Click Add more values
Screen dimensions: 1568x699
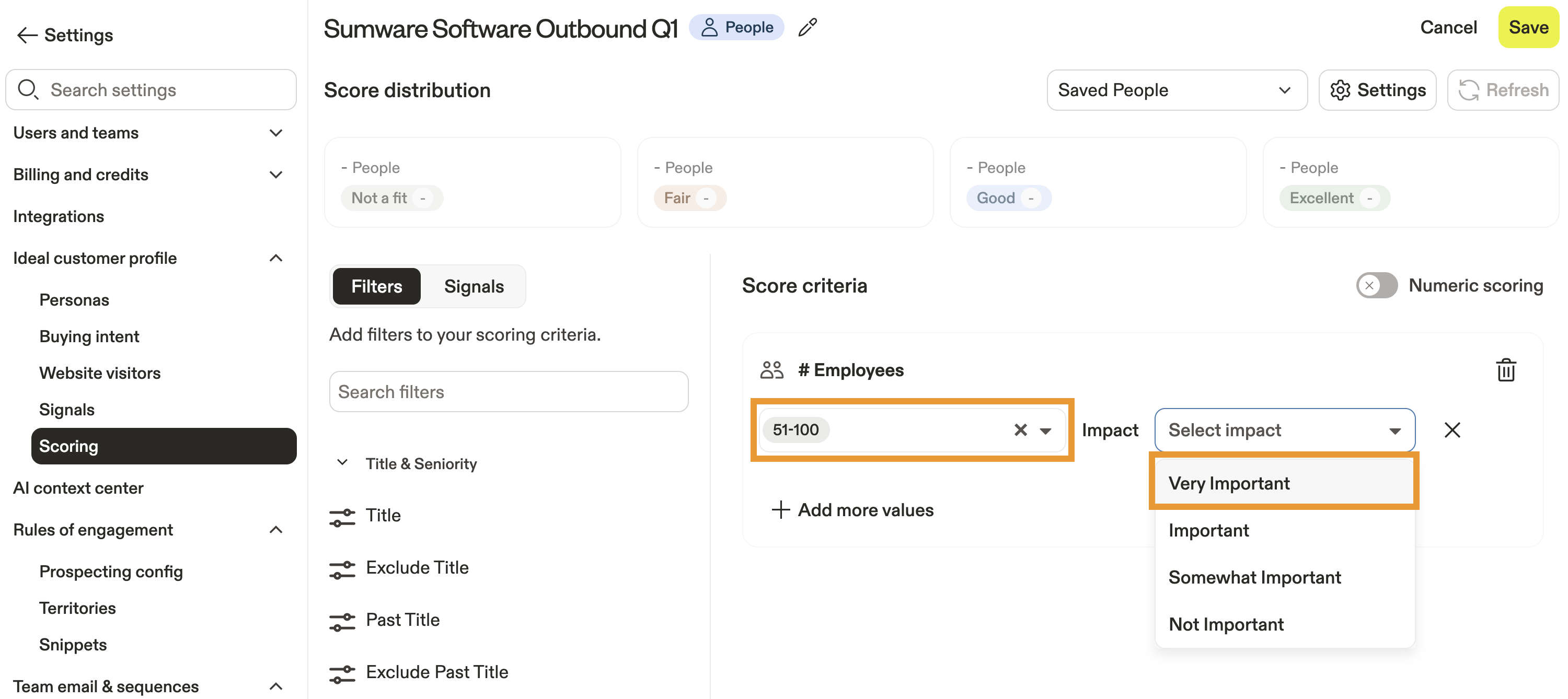(x=852, y=510)
